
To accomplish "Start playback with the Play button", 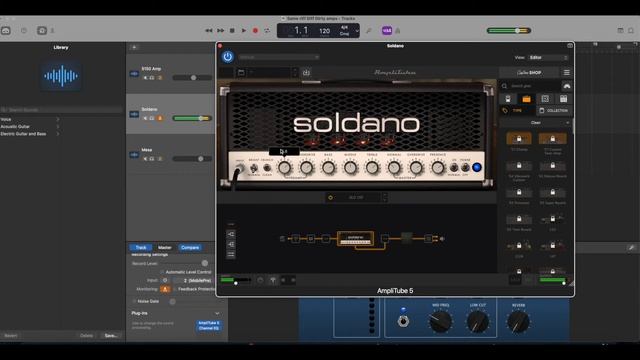I will pos(244,31).
